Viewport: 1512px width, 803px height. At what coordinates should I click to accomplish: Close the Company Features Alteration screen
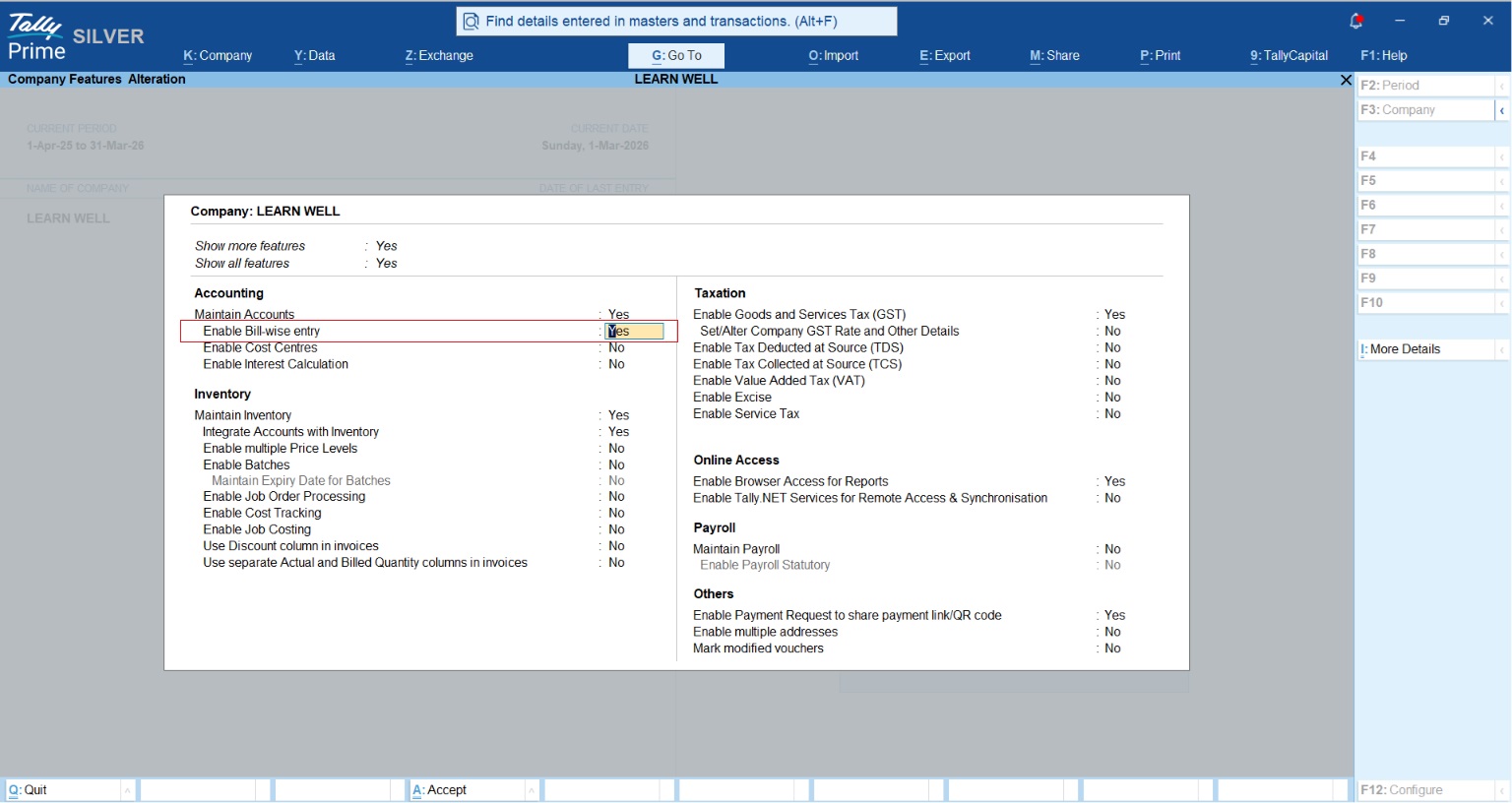(1346, 80)
